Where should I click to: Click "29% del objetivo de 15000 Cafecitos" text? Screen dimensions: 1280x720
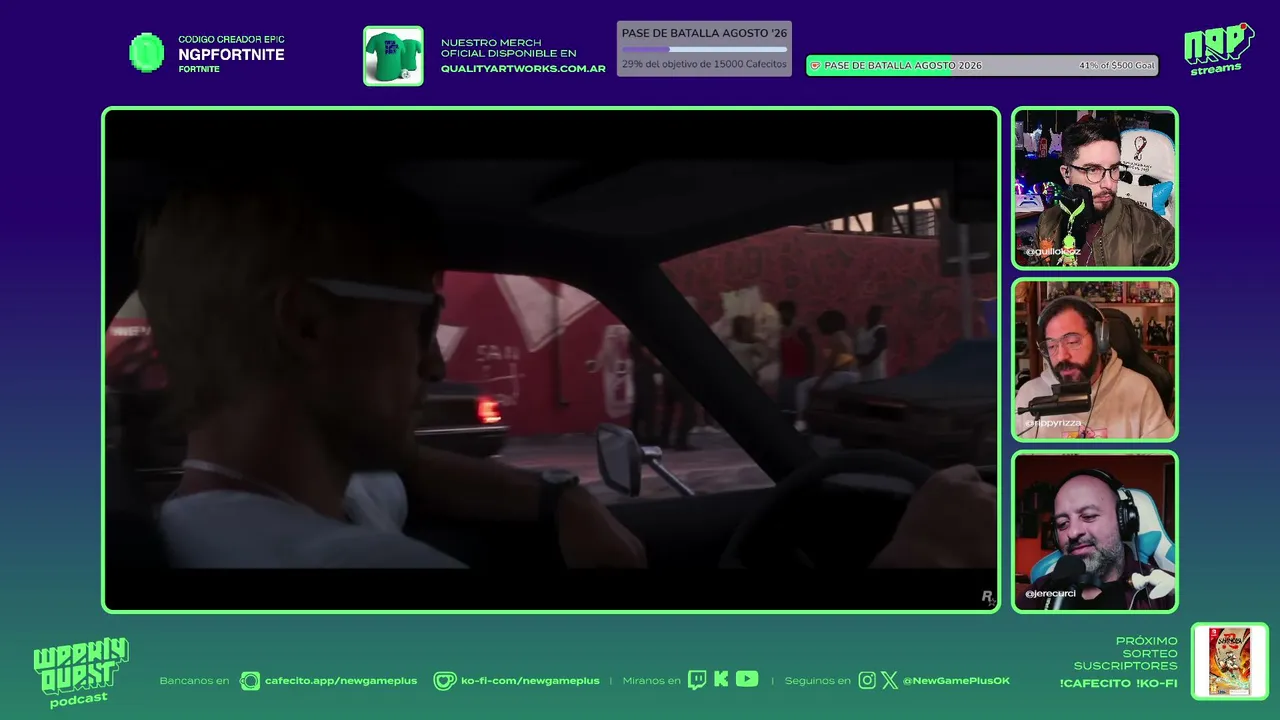coord(704,64)
